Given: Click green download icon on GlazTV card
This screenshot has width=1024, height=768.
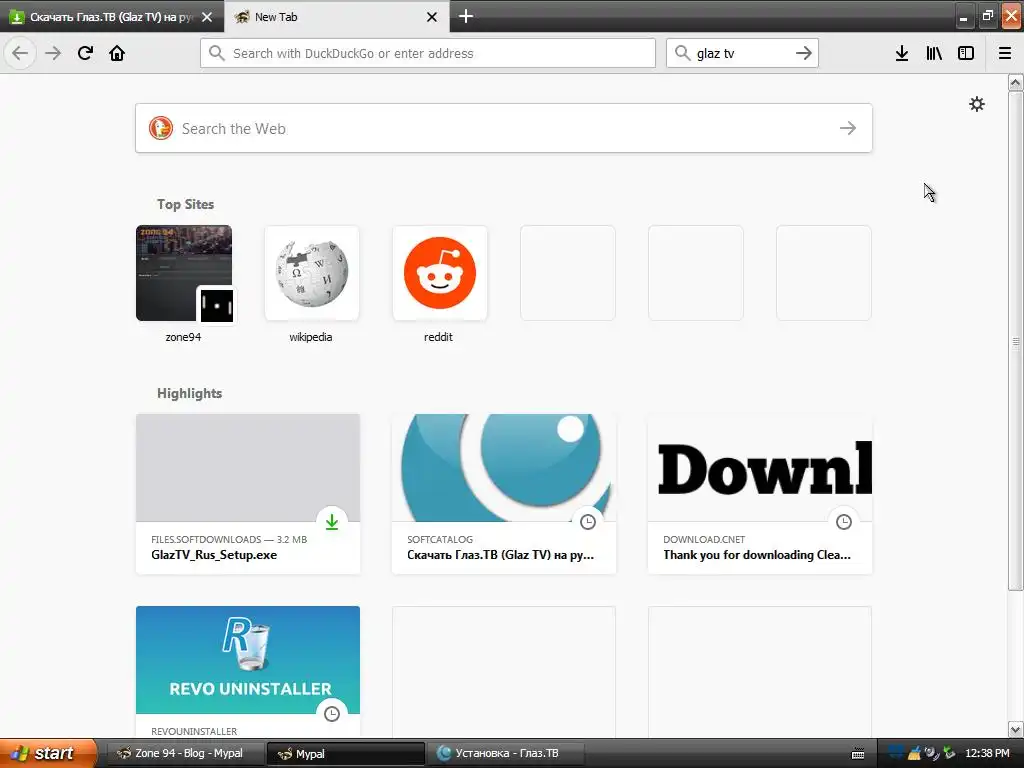Looking at the screenshot, I should tap(332, 522).
